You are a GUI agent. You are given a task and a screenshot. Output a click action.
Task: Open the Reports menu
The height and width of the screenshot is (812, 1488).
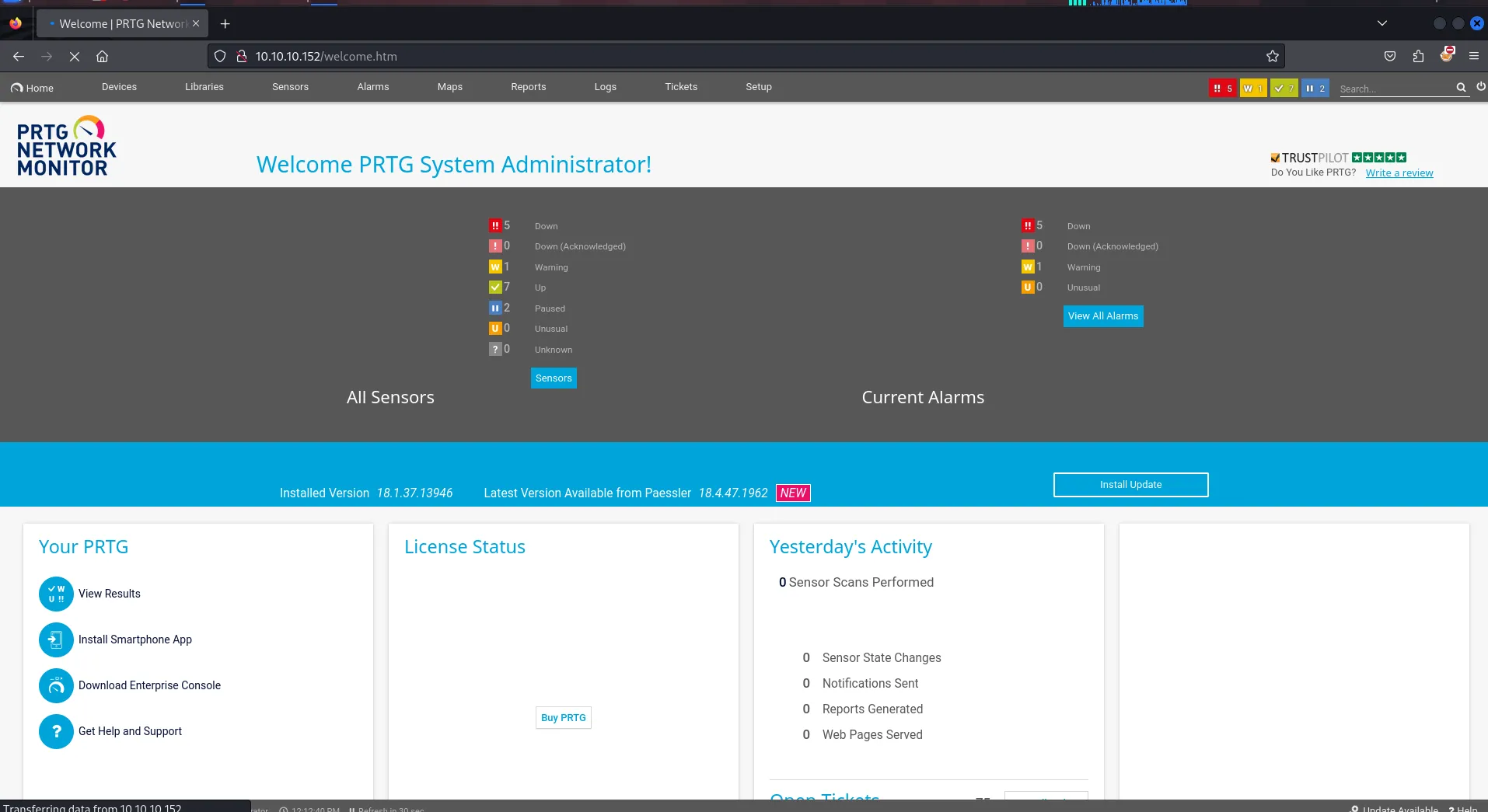pos(529,87)
